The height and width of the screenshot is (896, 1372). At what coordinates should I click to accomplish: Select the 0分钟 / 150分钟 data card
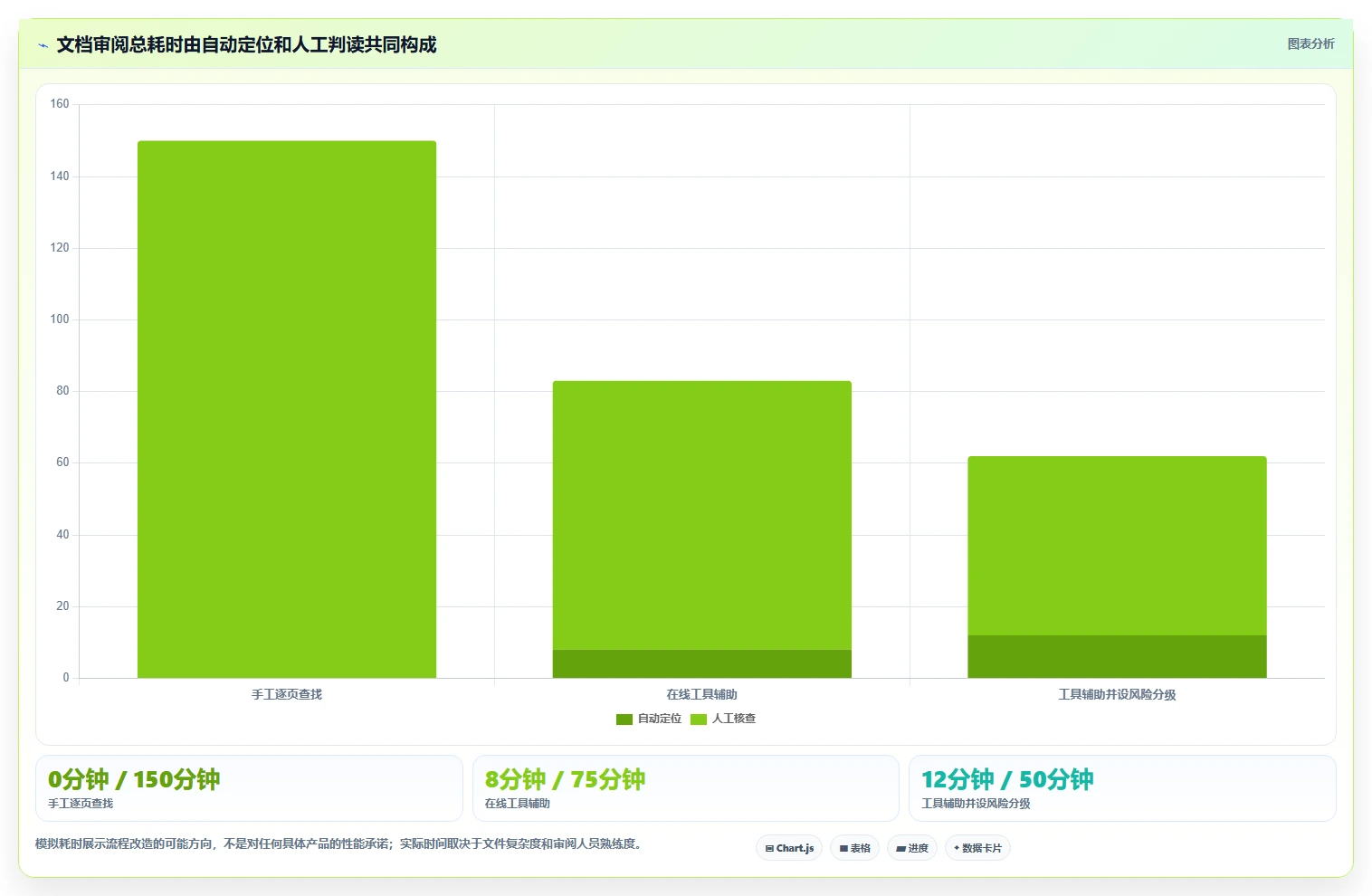click(x=249, y=788)
